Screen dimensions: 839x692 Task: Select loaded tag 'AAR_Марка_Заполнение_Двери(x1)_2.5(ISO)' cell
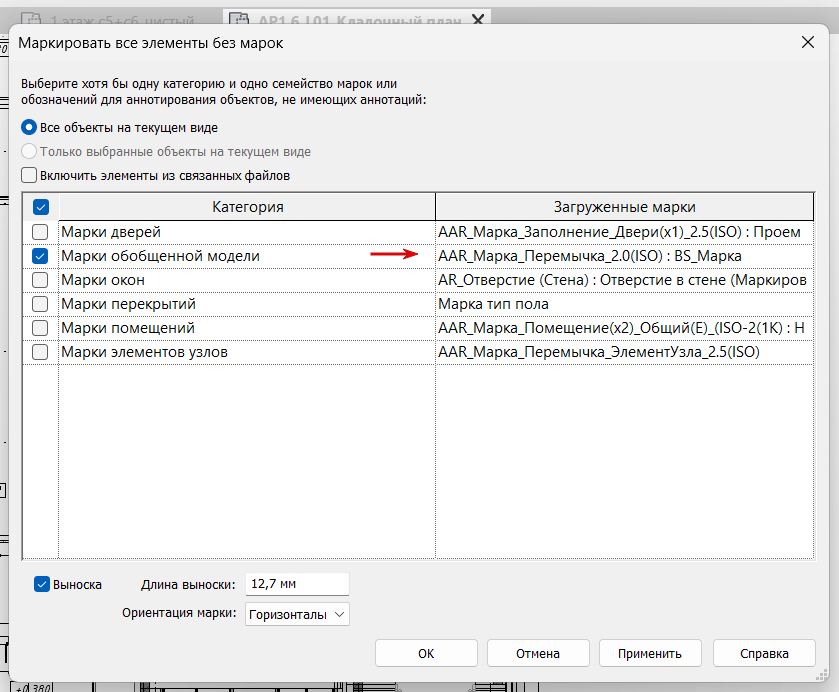click(624, 232)
